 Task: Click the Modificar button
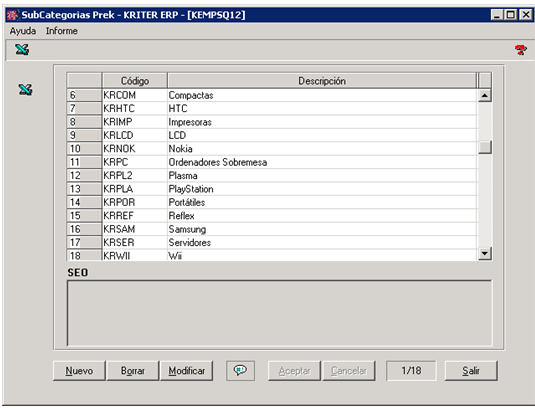pyautogui.click(x=187, y=370)
